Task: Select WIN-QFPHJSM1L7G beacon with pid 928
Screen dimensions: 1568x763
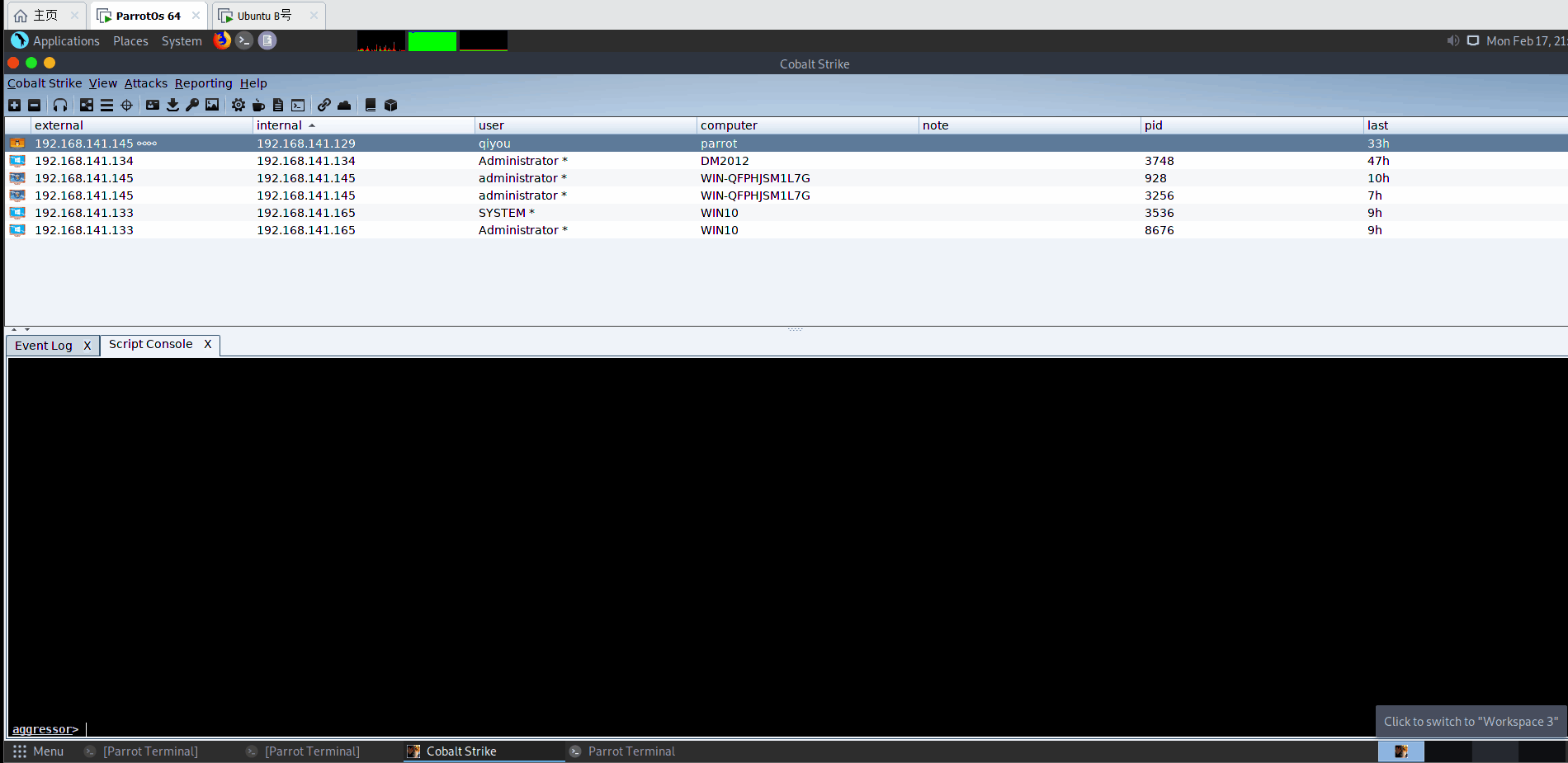Action: [786, 178]
